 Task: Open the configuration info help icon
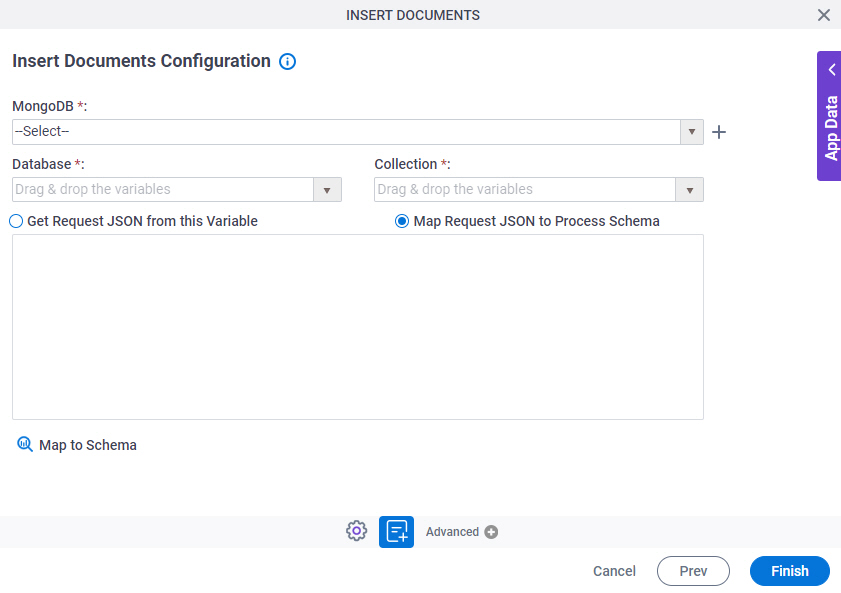tap(287, 62)
